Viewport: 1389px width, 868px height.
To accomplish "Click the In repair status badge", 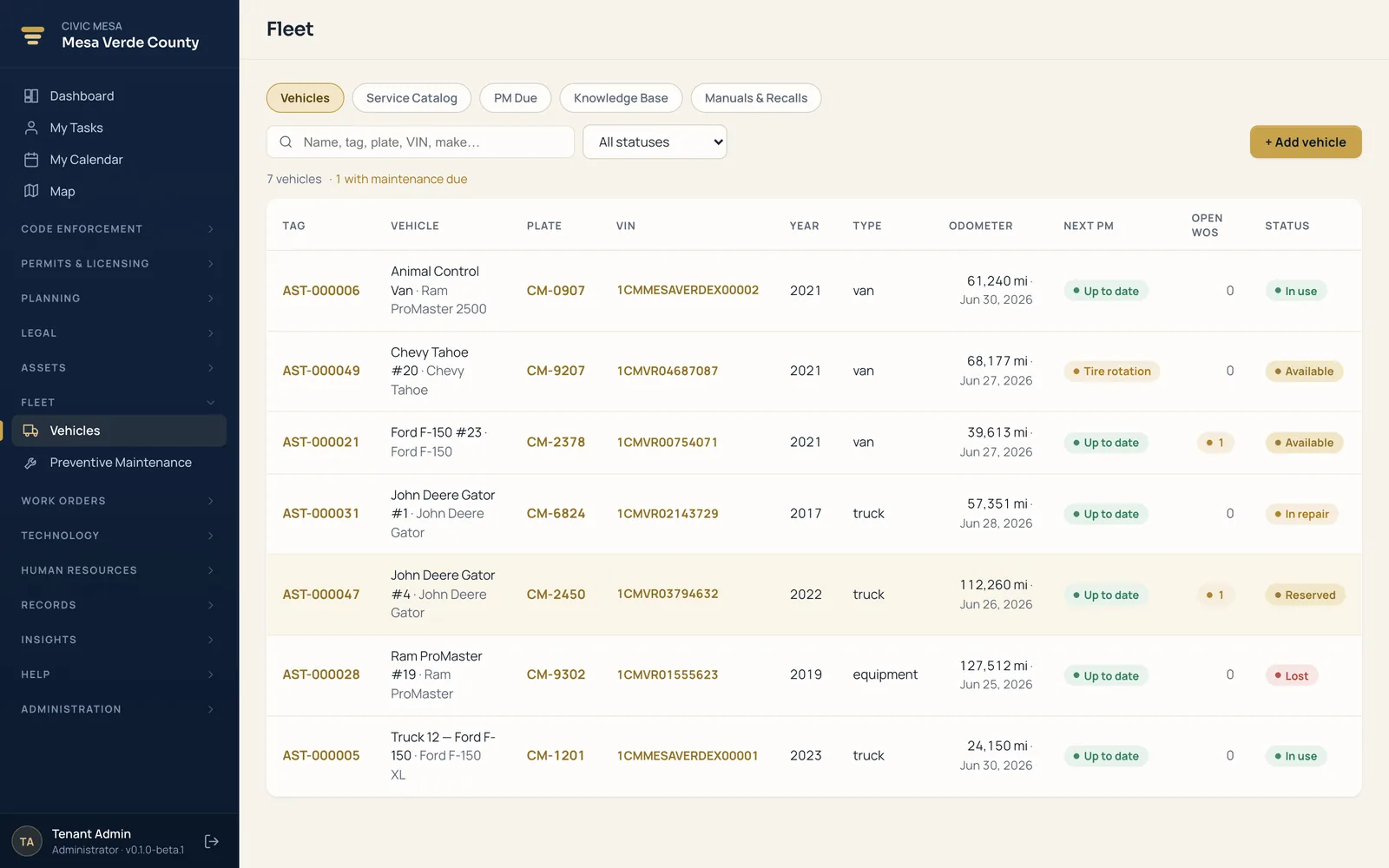I will tap(1301, 514).
